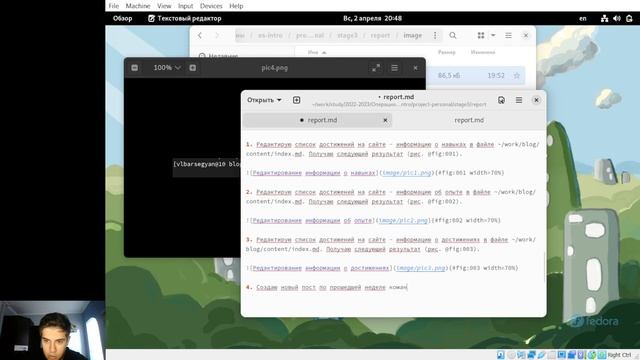Open the path bar three-dot menu

pos(435,36)
